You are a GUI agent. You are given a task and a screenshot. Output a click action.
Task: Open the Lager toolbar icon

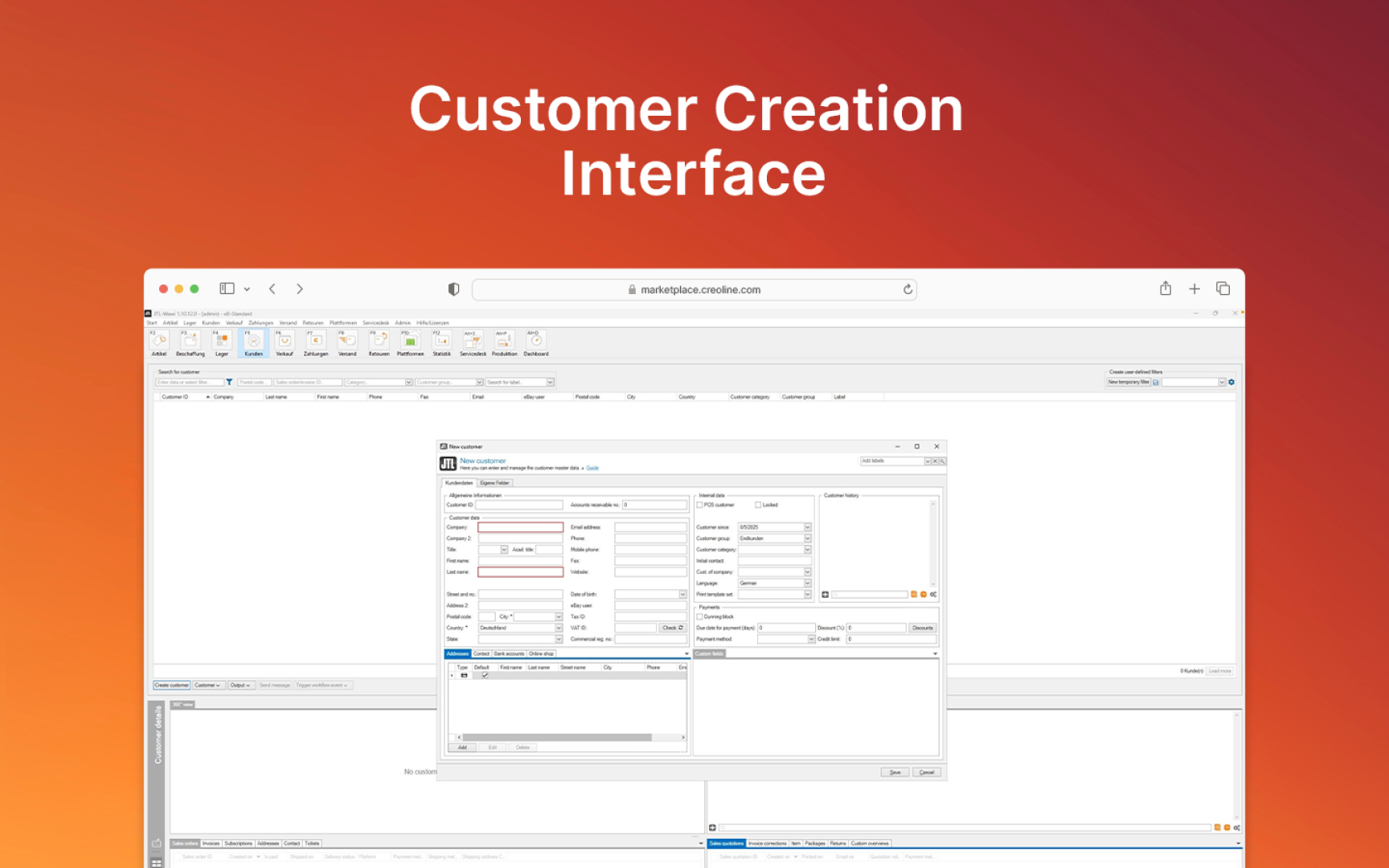[222, 343]
